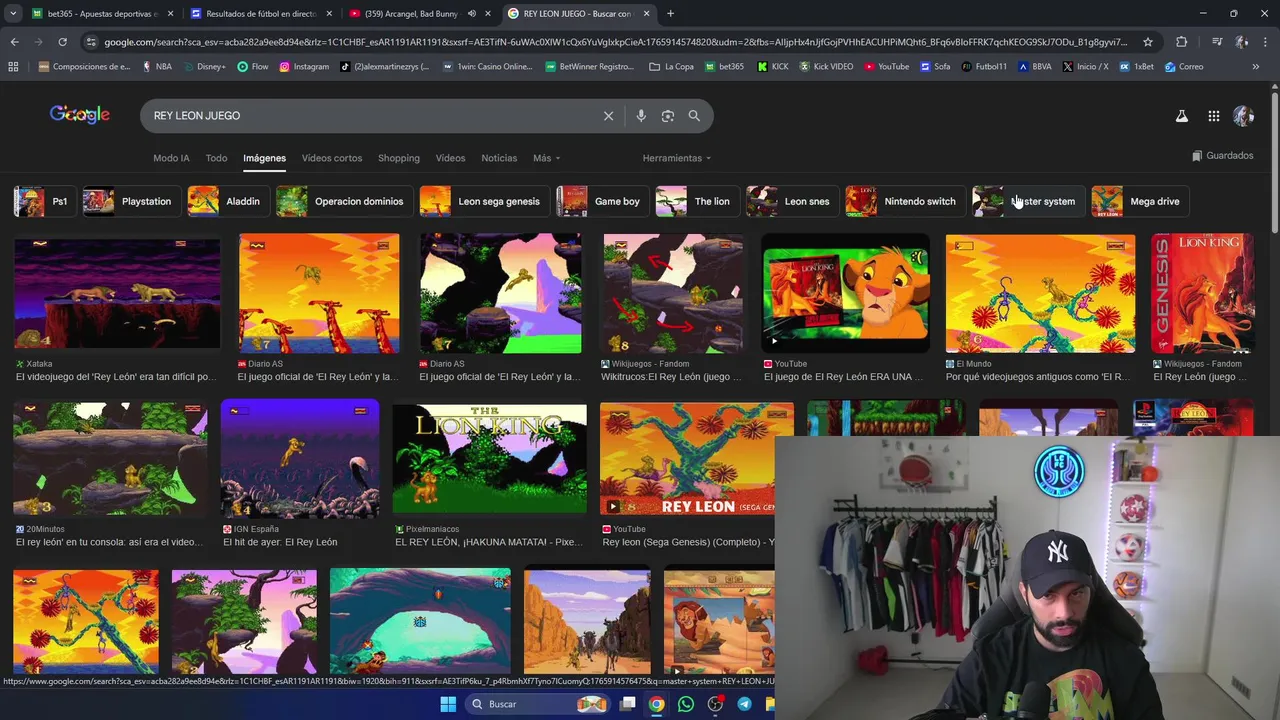Bookmark this page with the star icon
Viewport: 1280px width, 720px height.
(x=1148, y=42)
